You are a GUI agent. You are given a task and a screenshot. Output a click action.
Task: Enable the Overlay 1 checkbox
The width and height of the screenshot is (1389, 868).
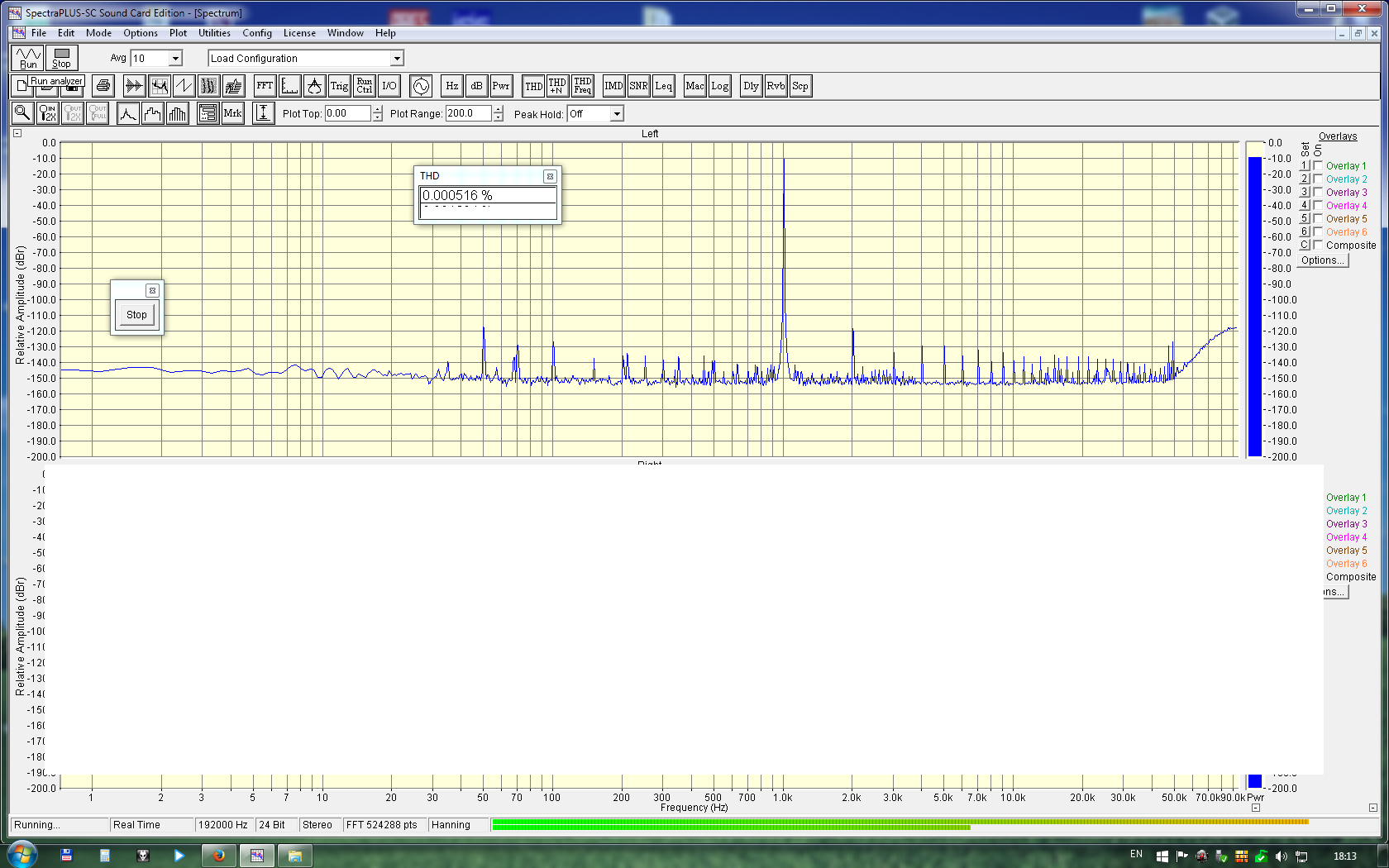click(x=1318, y=165)
